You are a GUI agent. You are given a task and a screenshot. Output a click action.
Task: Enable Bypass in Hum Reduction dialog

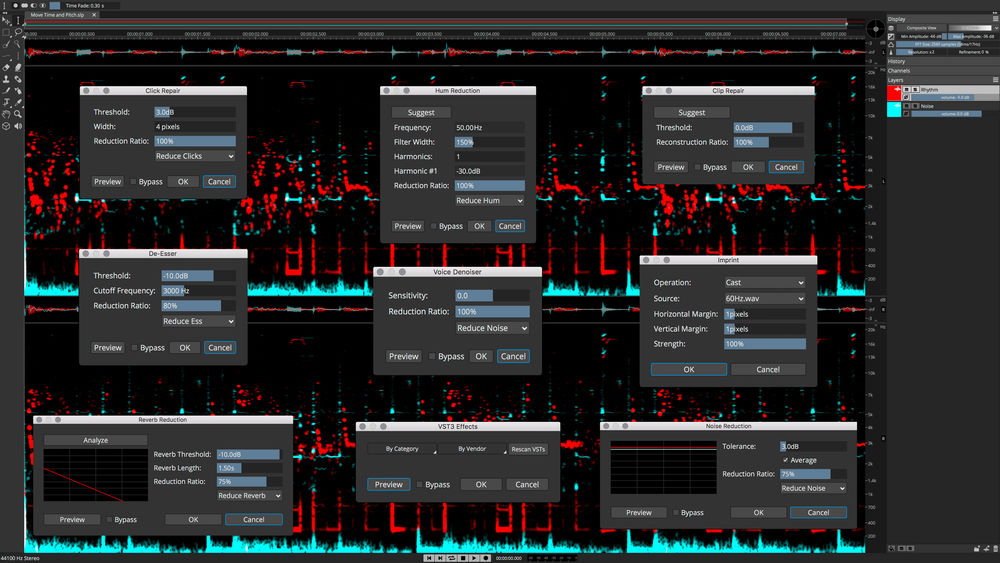433,226
